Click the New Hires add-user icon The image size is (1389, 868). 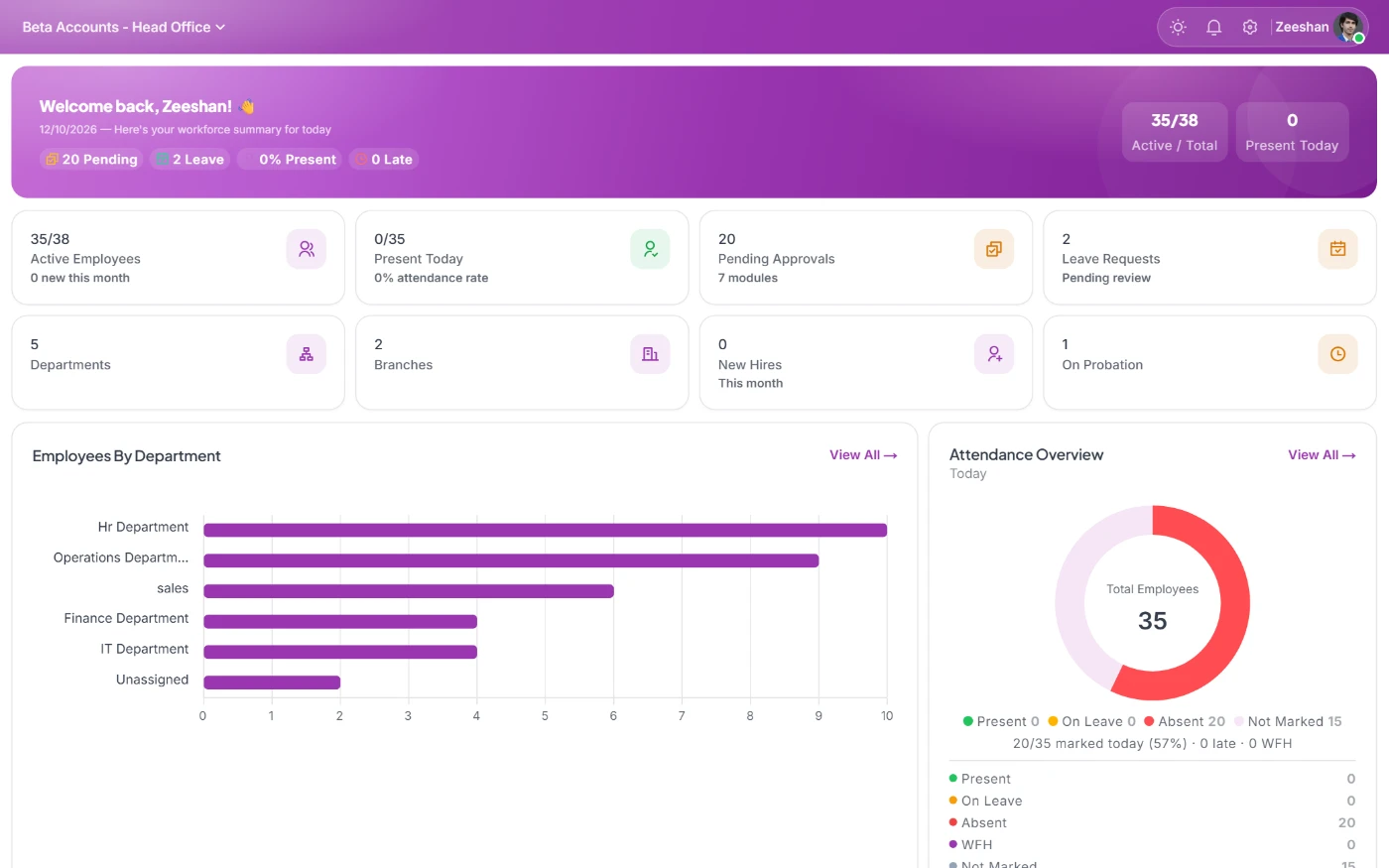click(x=994, y=354)
